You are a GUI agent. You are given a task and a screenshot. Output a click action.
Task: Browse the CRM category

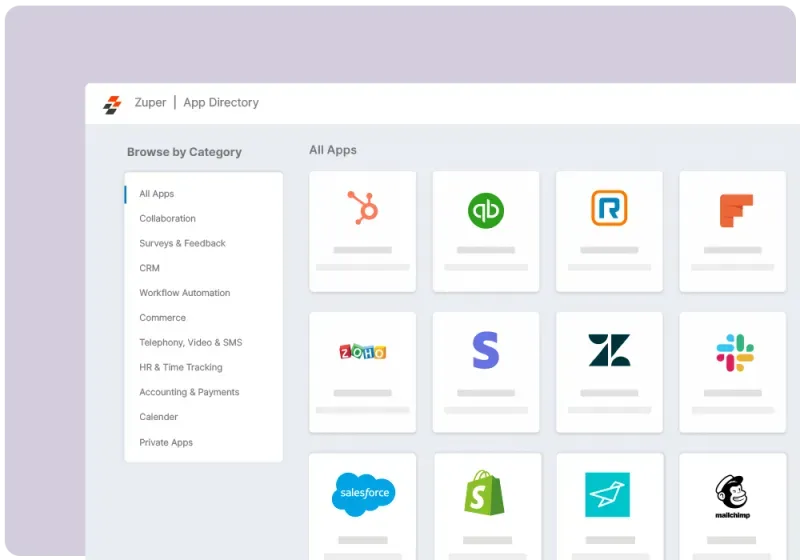149,268
